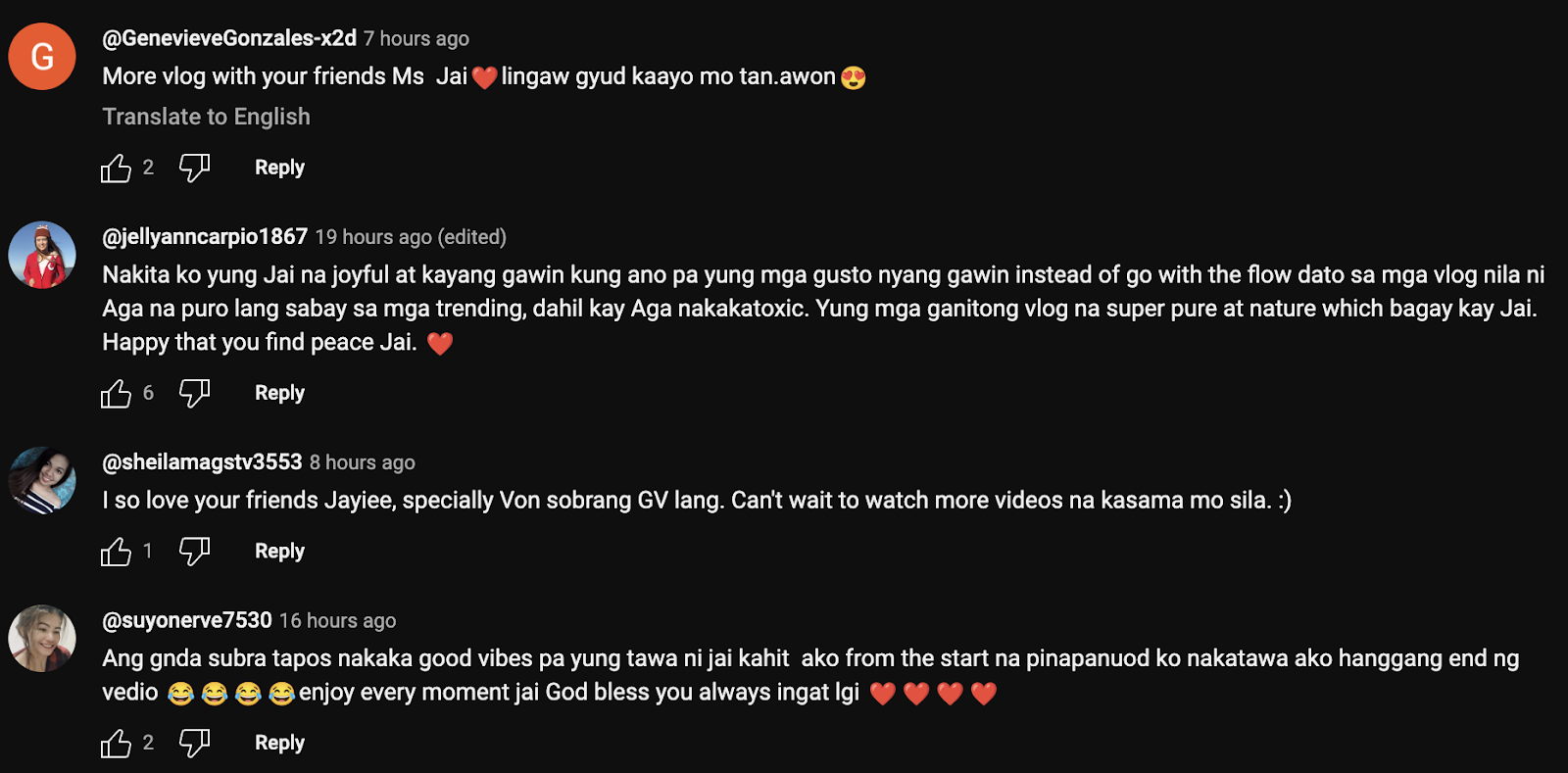1568x773 pixels.
Task: Translate the first comment to English
Action: tap(206, 117)
